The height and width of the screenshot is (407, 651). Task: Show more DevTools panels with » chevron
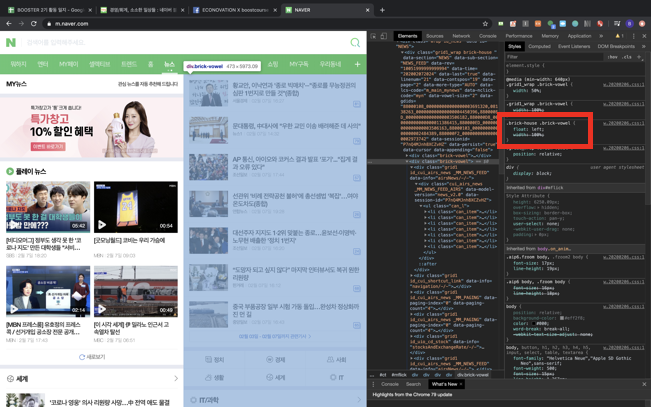click(x=601, y=36)
